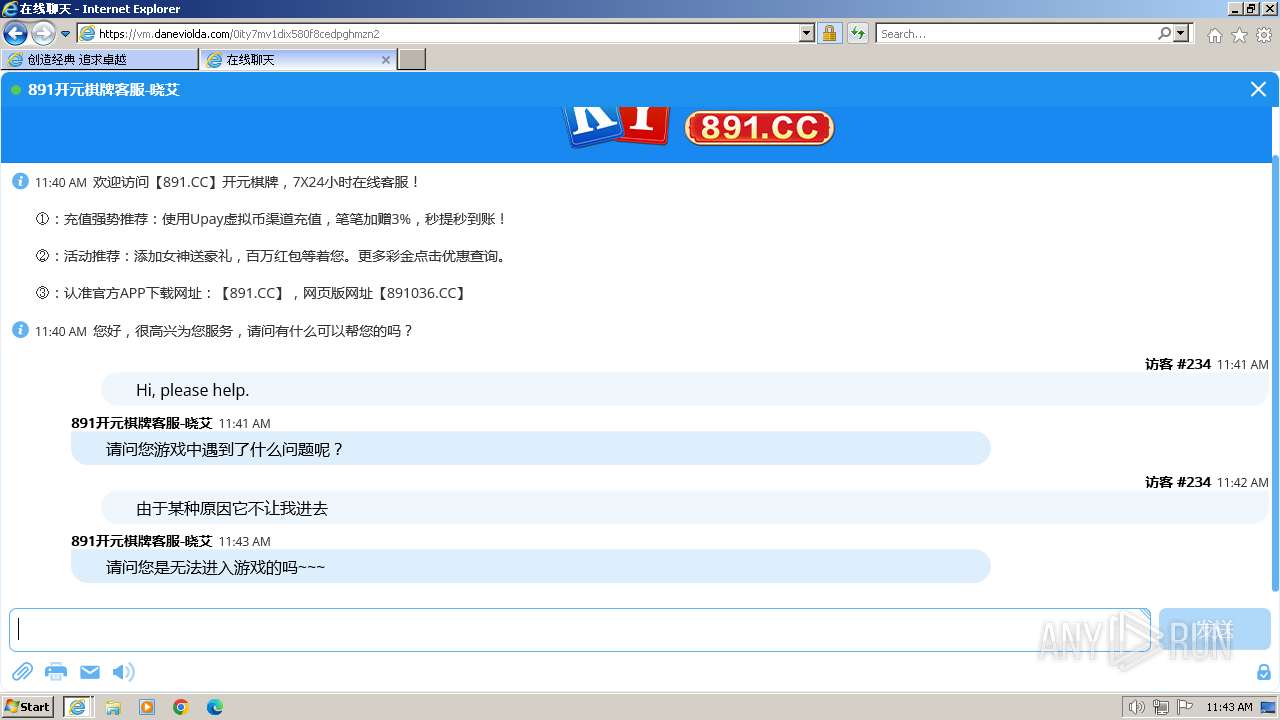
Task: Click the Windows Start button
Action: 28,706
